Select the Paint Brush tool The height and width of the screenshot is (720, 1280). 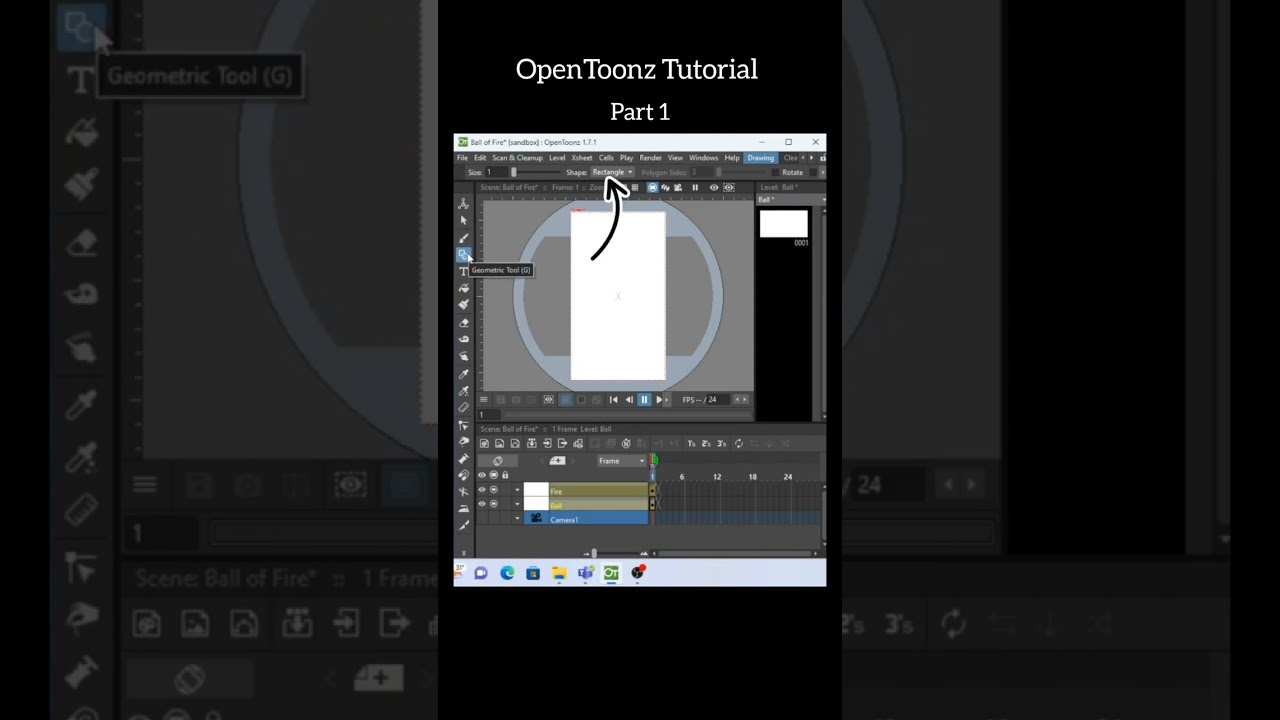464,304
